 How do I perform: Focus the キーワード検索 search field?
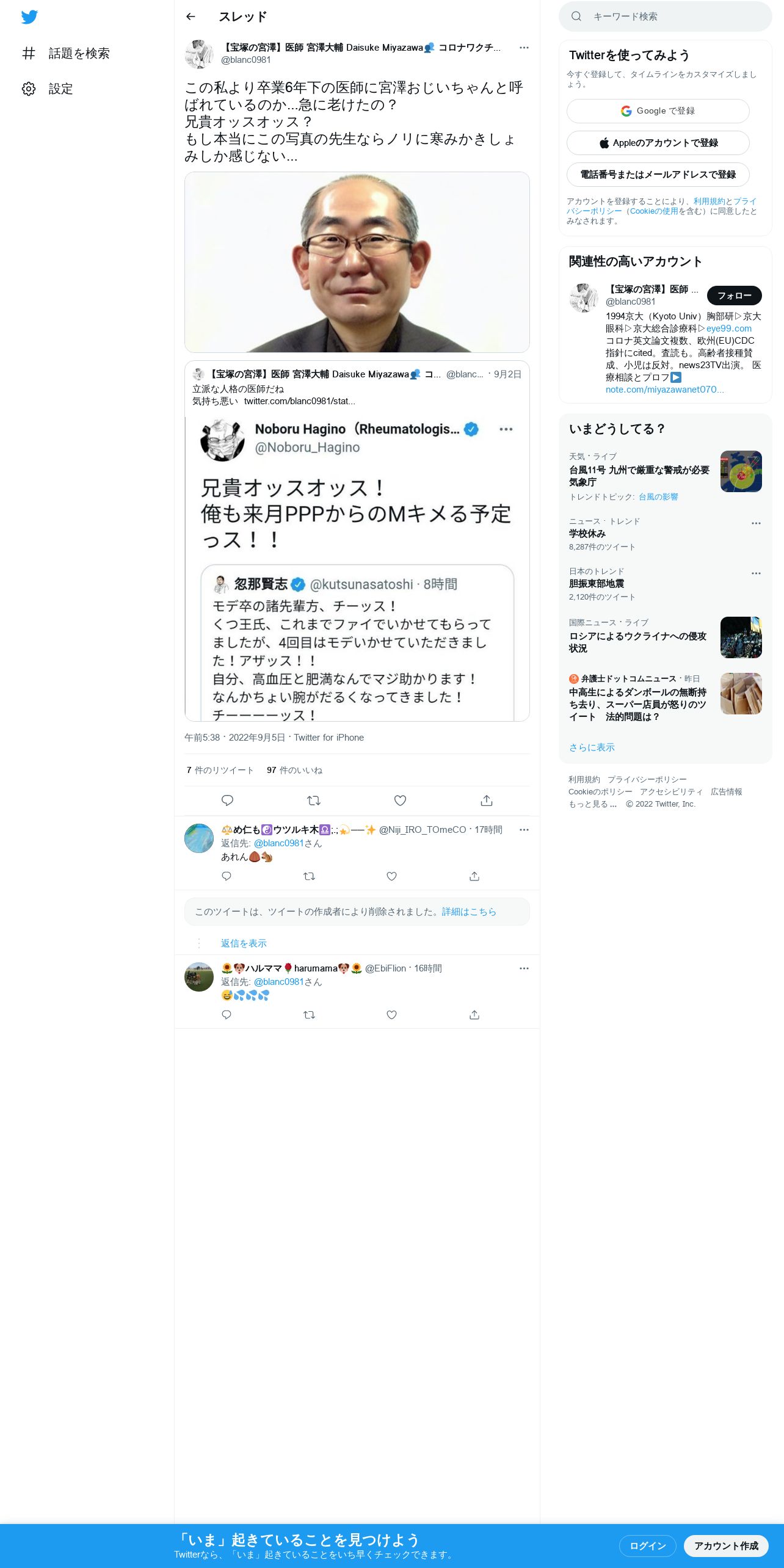click(x=666, y=16)
